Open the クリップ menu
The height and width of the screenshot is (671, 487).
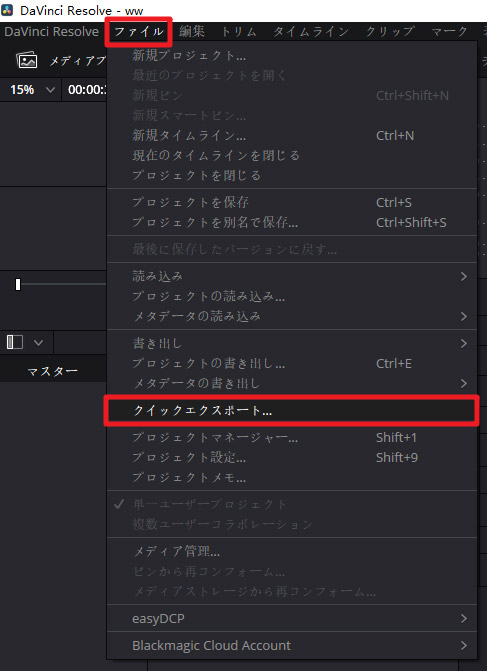click(x=390, y=32)
